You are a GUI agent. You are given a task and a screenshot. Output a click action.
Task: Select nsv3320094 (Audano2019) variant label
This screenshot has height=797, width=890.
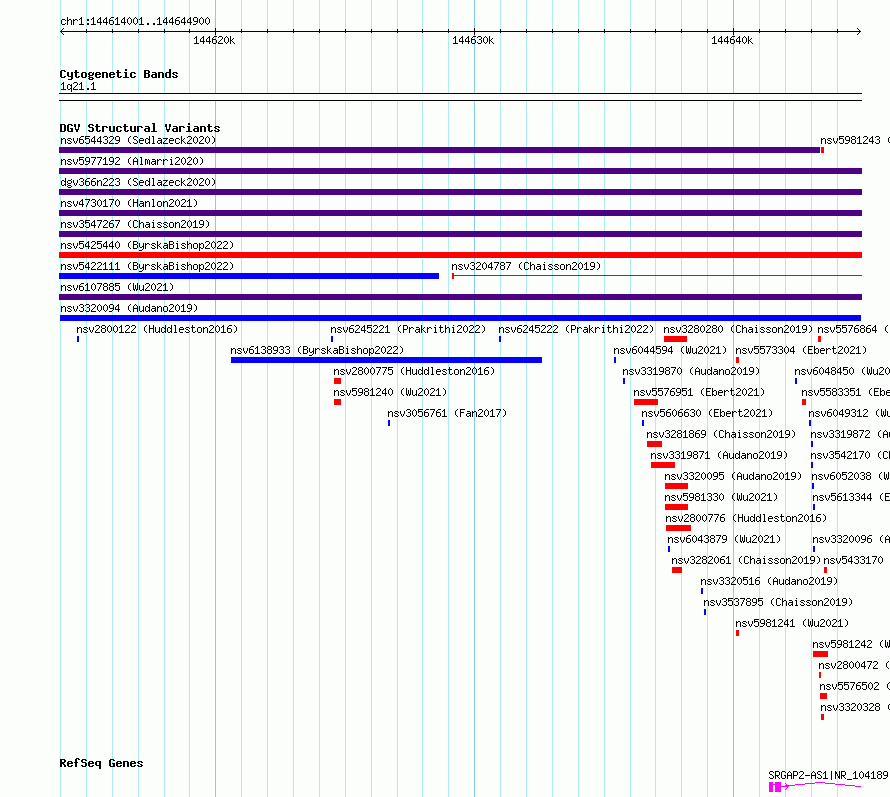pyautogui.click(x=129, y=308)
